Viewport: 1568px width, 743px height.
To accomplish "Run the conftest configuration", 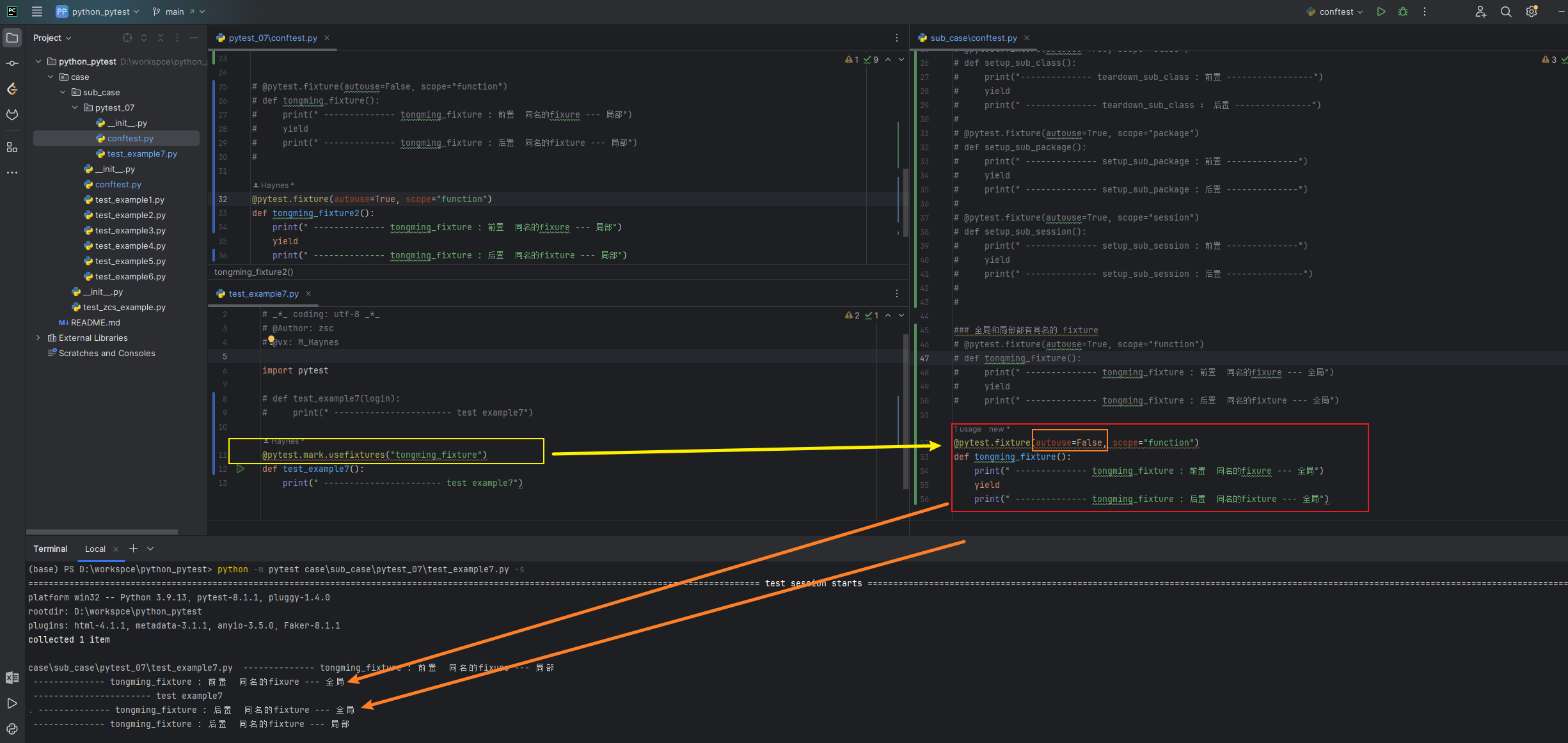I will (1381, 12).
